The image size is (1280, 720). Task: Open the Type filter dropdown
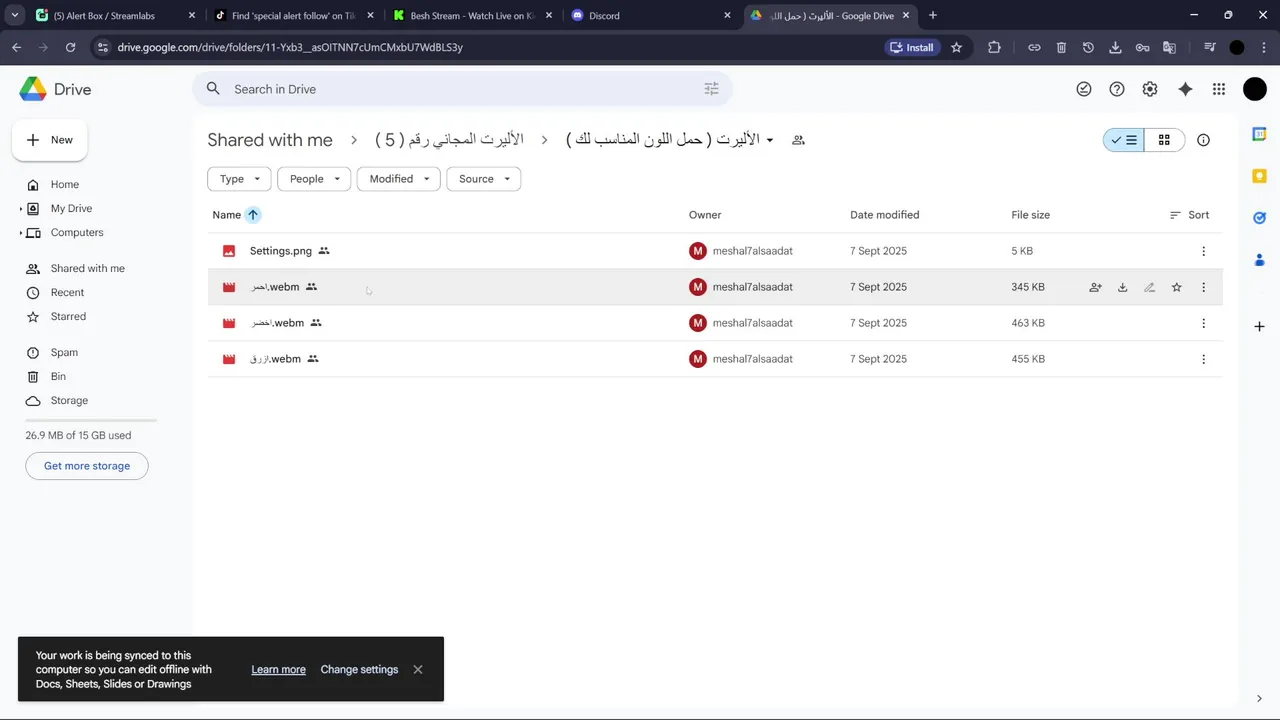pyautogui.click(x=239, y=179)
